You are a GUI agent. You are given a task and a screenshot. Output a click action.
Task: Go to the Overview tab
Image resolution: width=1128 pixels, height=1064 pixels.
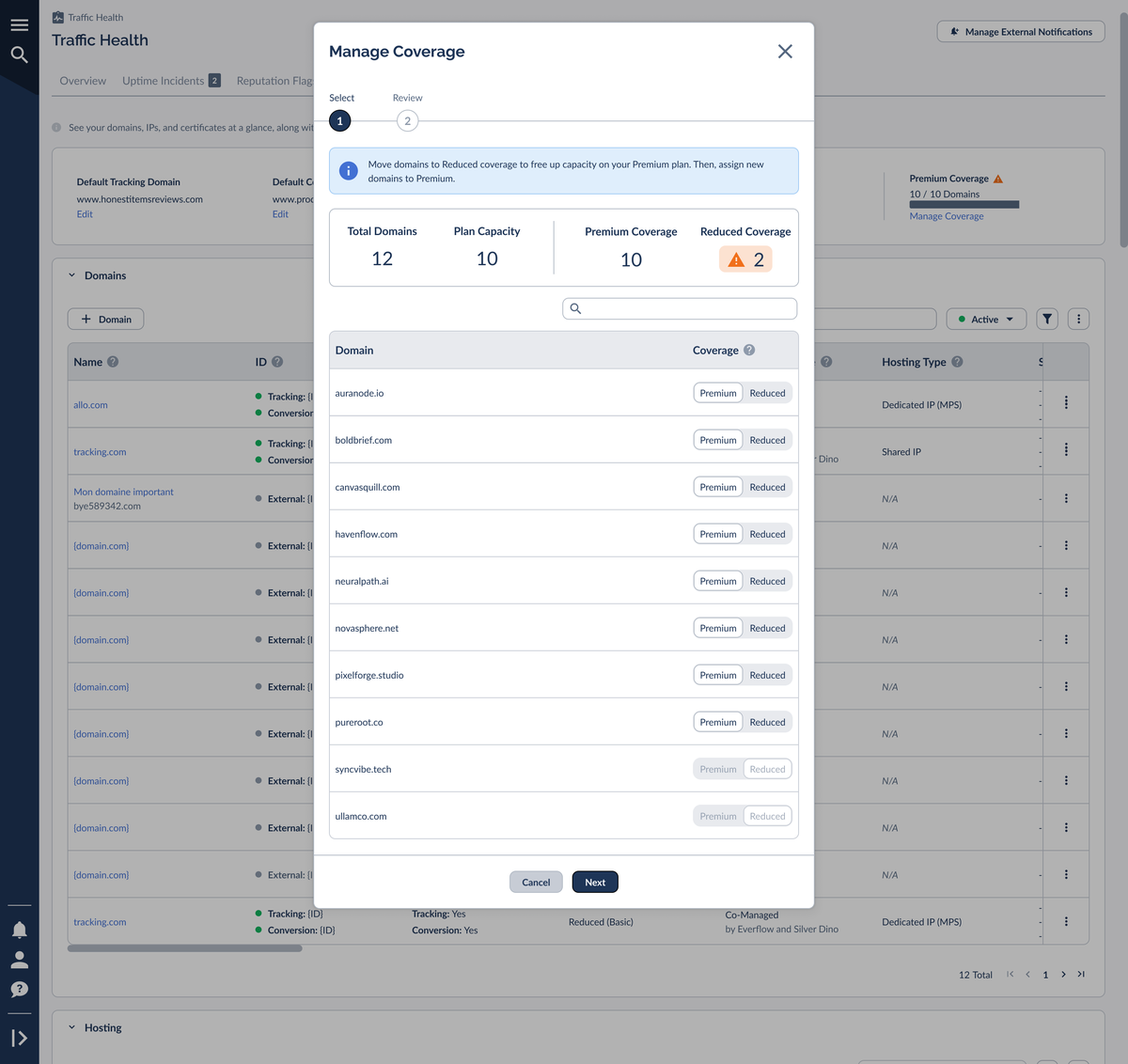pos(83,81)
